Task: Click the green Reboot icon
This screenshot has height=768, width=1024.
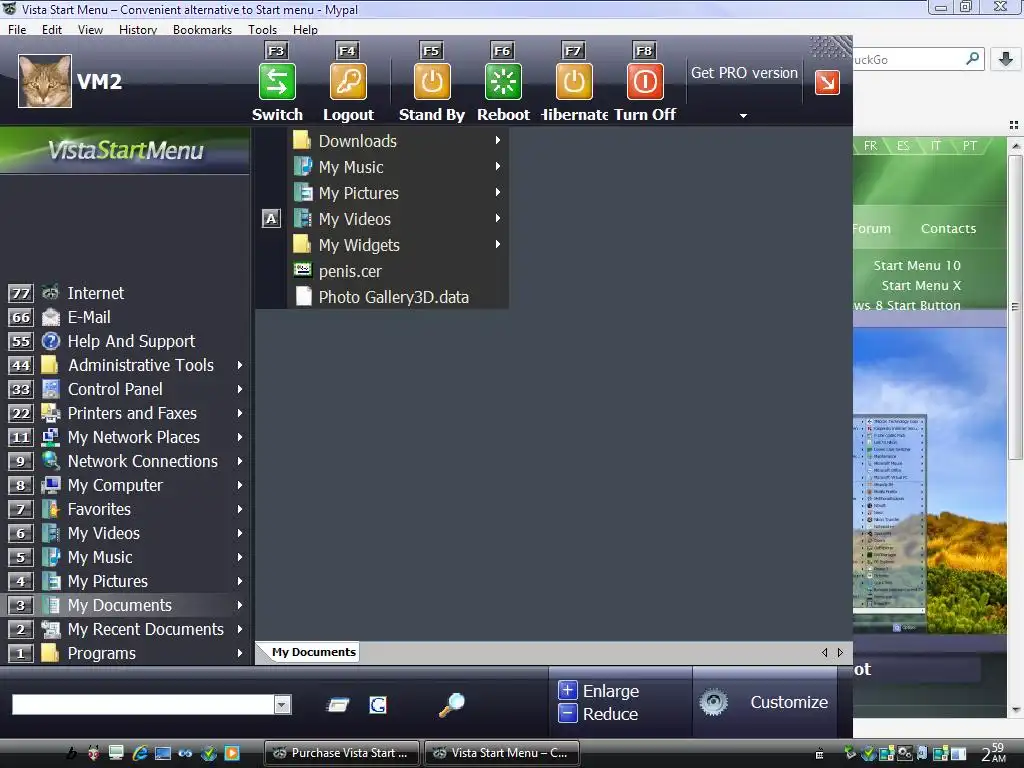Action: pyautogui.click(x=503, y=82)
